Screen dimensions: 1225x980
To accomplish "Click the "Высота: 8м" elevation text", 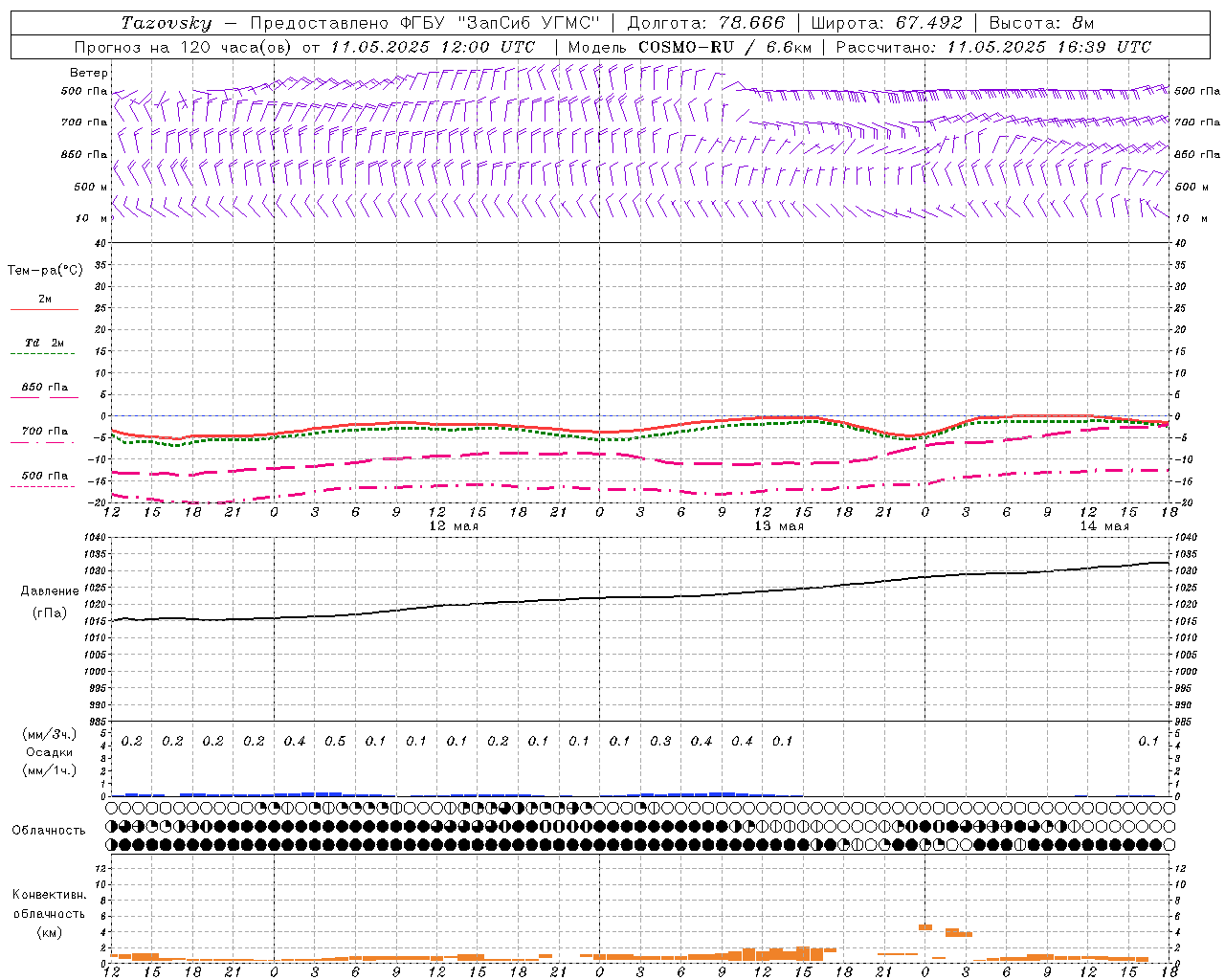I will click(1041, 23).
